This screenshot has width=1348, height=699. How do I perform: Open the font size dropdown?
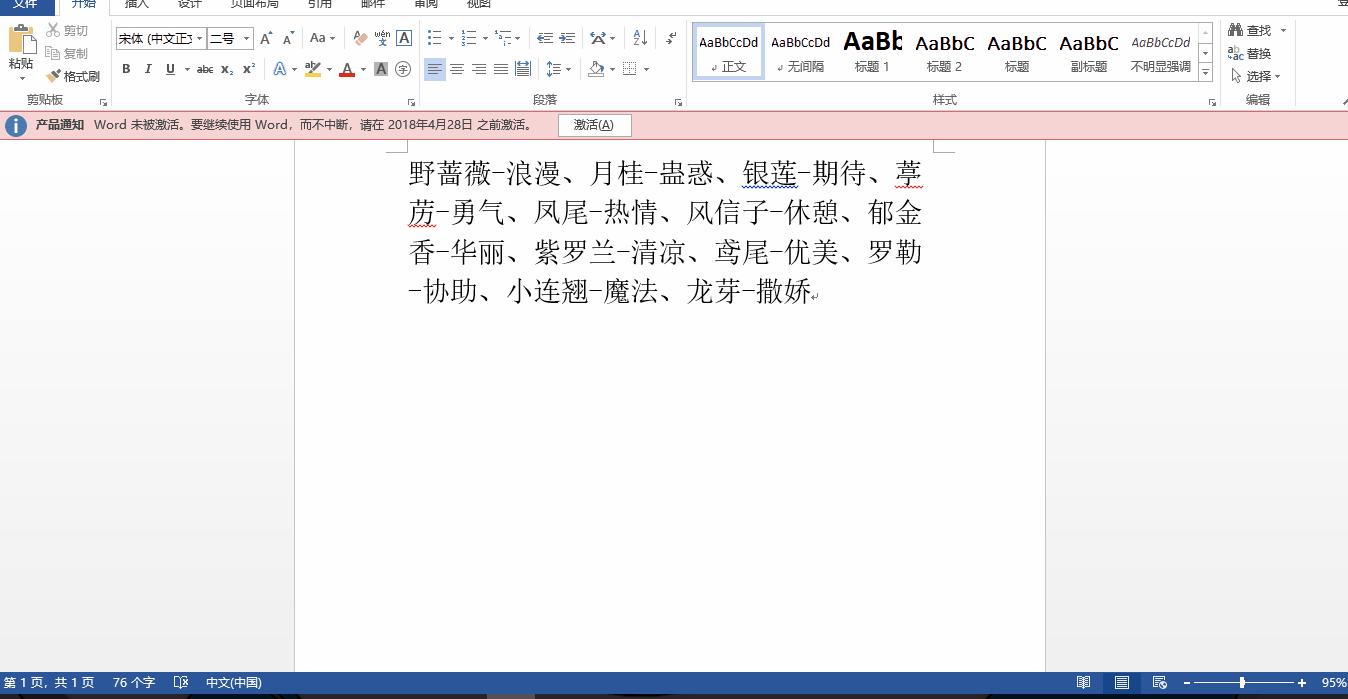(x=245, y=38)
